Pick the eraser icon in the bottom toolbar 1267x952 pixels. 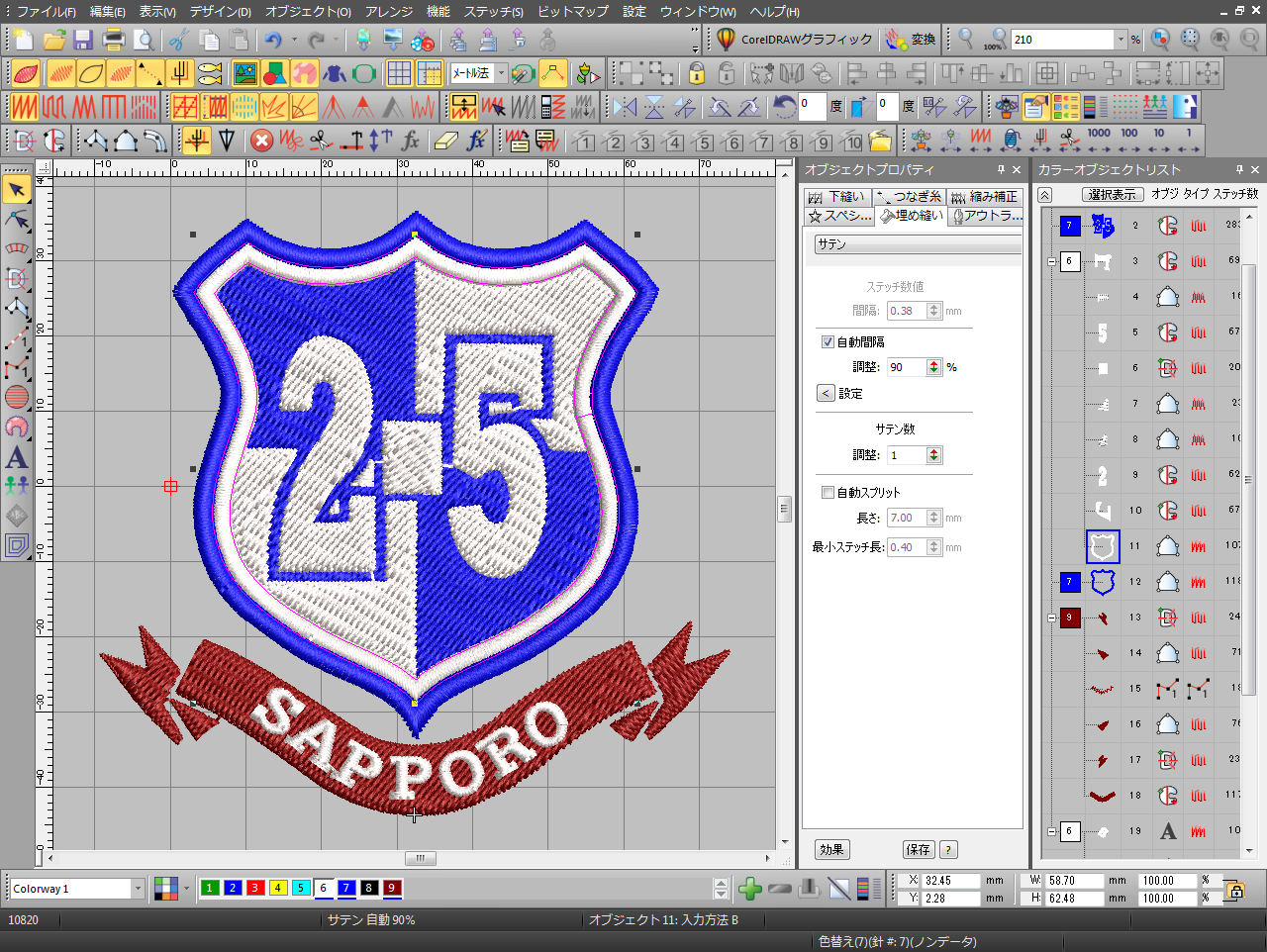[x=446, y=141]
